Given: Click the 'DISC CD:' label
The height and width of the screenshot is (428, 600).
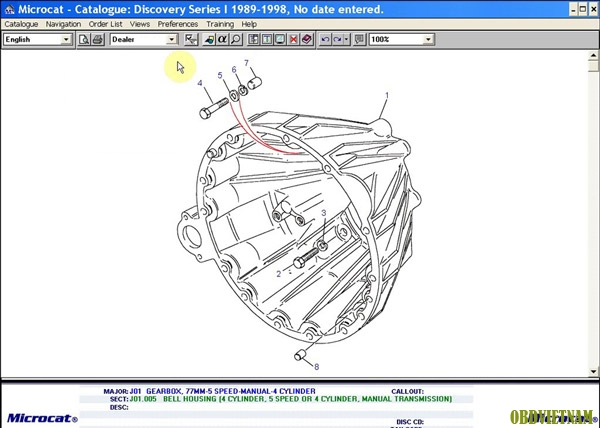Looking at the screenshot, I should tap(410, 422).
